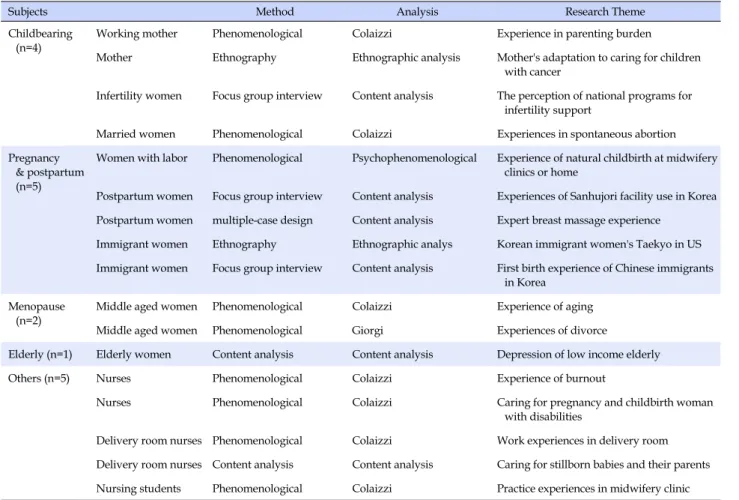Click the 'Method' column header
Screen dimensions: 739x500
pos(275,12)
